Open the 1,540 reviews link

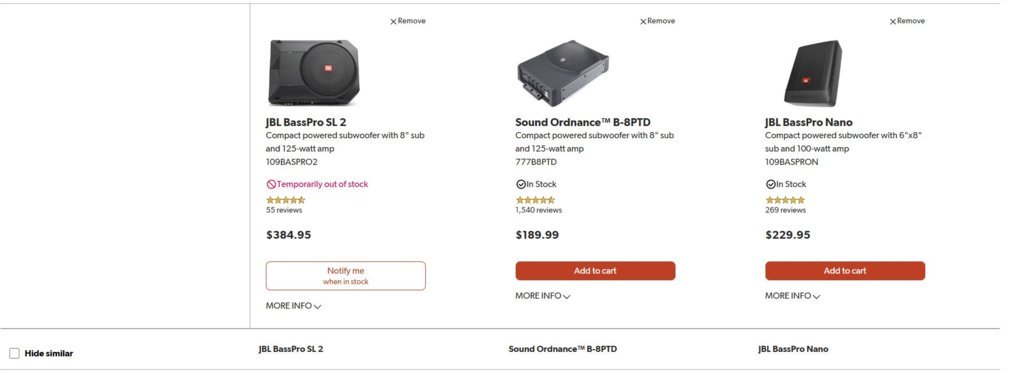pos(538,210)
